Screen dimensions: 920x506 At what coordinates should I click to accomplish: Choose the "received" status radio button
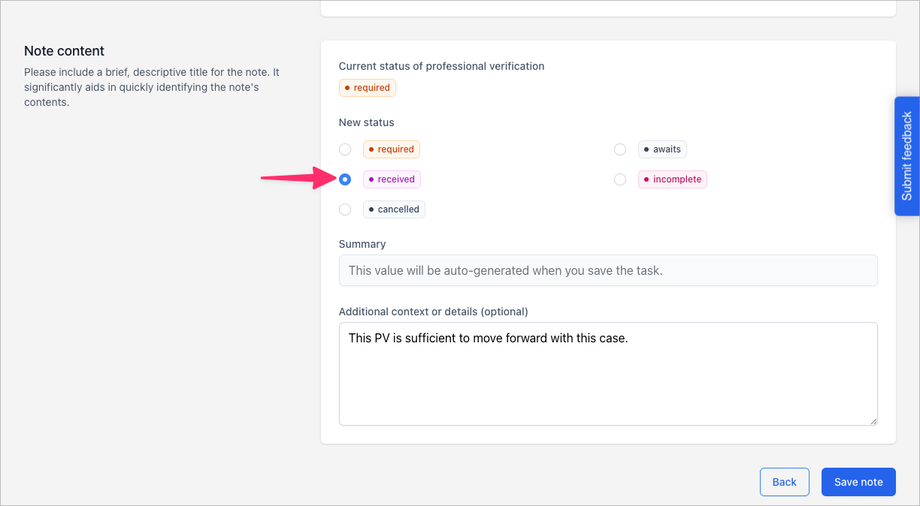[x=345, y=180]
